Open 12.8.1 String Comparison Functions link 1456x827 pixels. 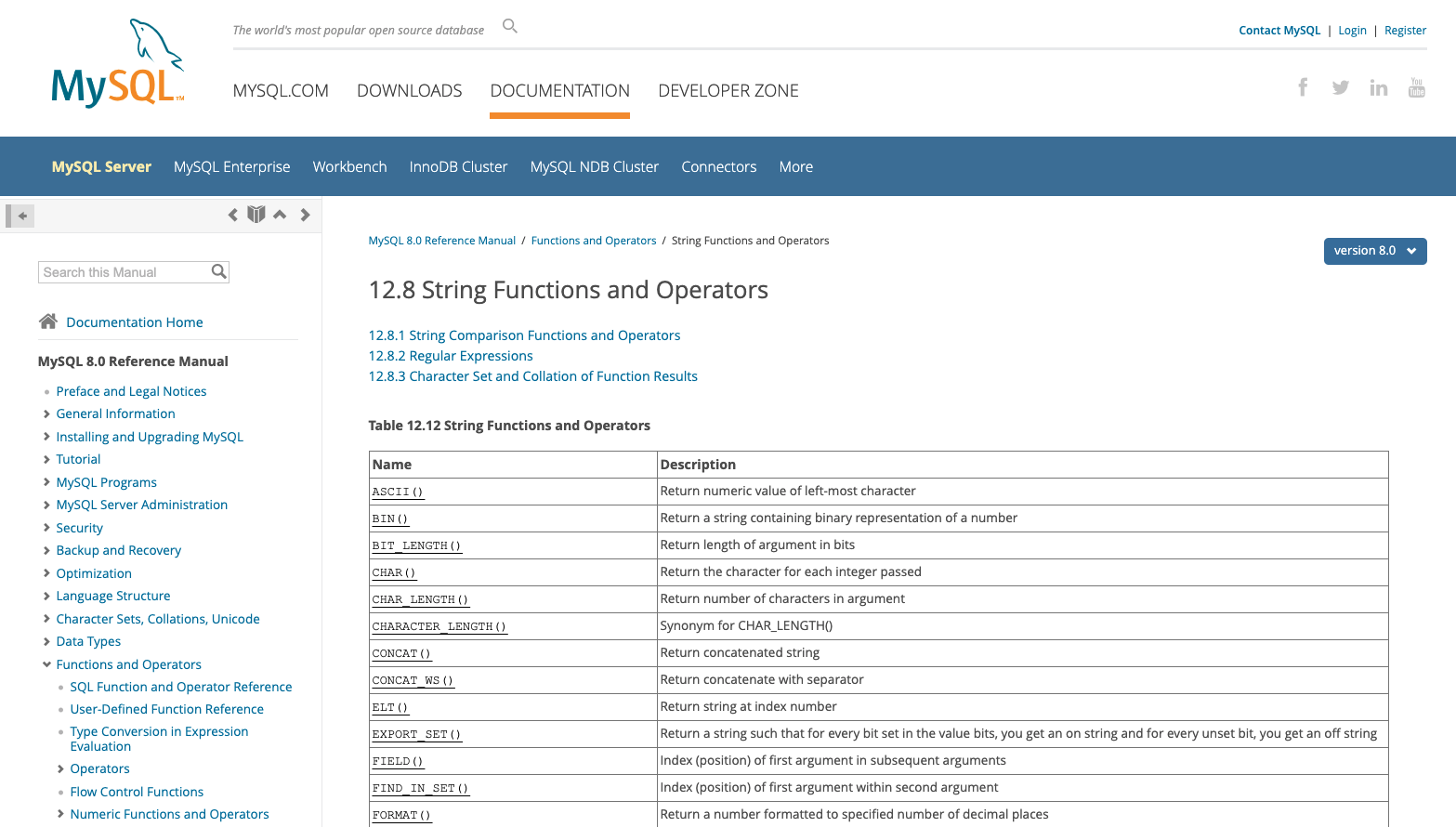(x=524, y=335)
